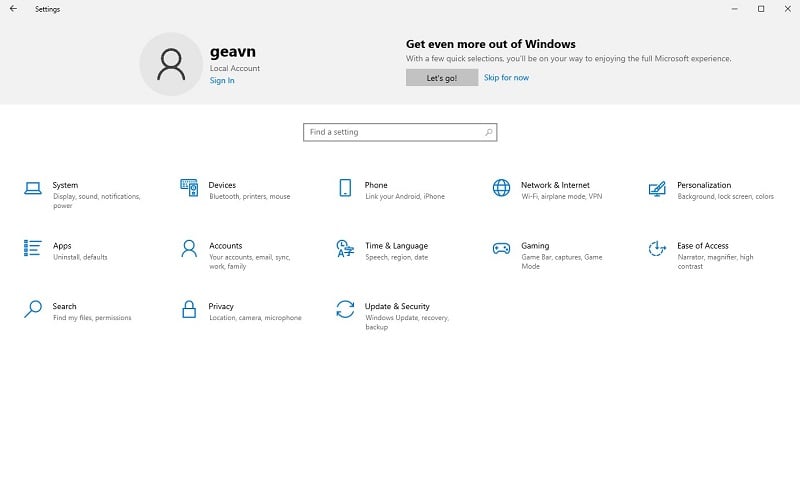Viewport: 800px width, 490px height.
Task: Open the Accounts person icon
Action: coord(189,249)
